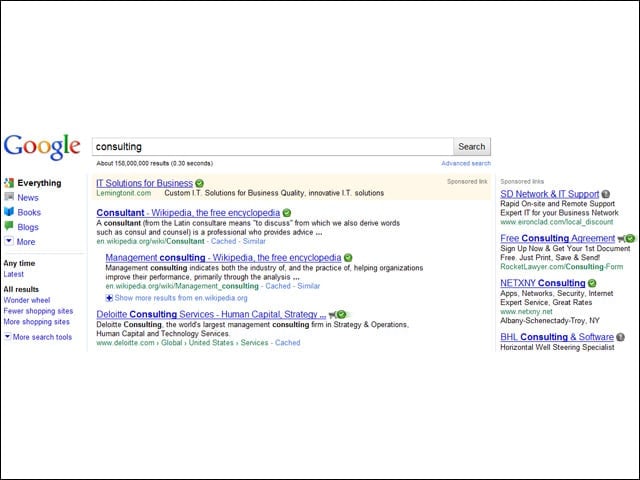Show more results from en.wikipedia.org

(x=181, y=298)
